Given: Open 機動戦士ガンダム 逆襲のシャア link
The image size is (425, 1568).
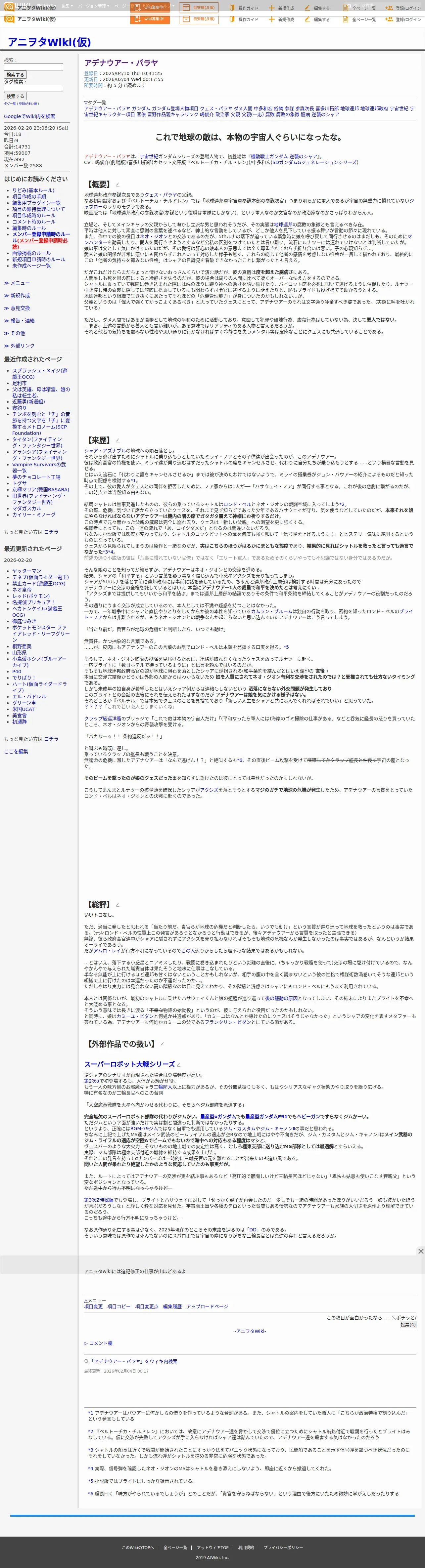Looking at the screenshot, I should tap(284, 156).
